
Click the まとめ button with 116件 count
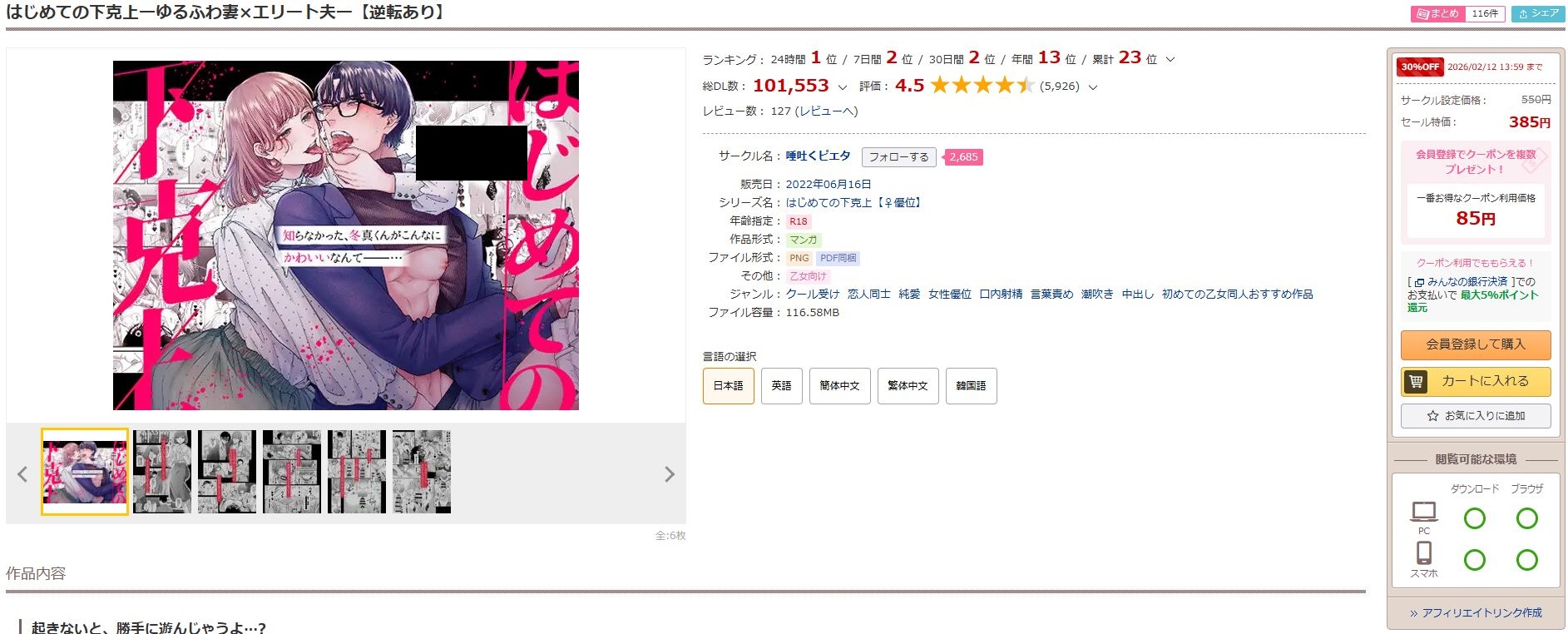(1457, 14)
